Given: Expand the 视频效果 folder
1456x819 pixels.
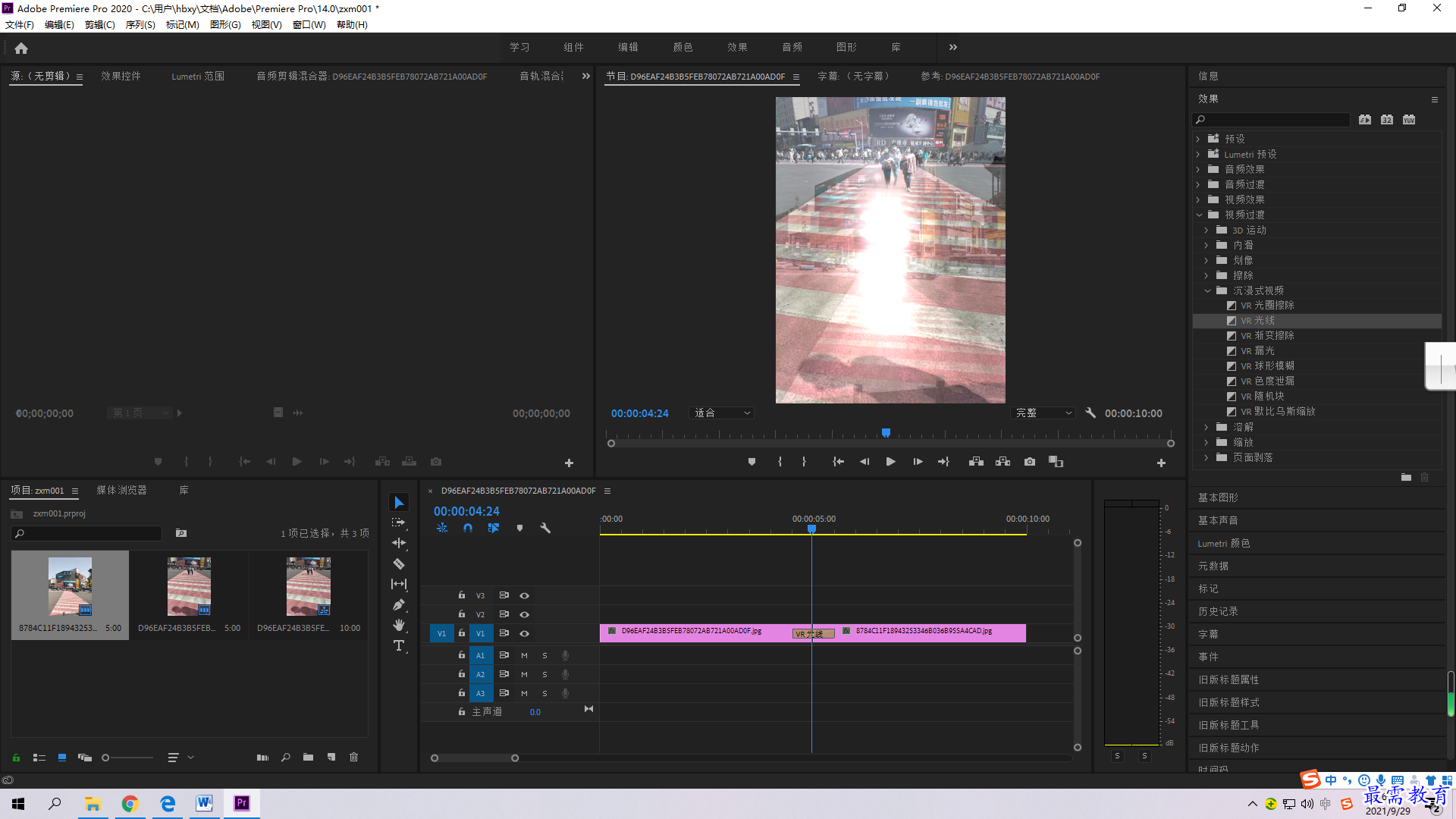Looking at the screenshot, I should pos(1198,199).
